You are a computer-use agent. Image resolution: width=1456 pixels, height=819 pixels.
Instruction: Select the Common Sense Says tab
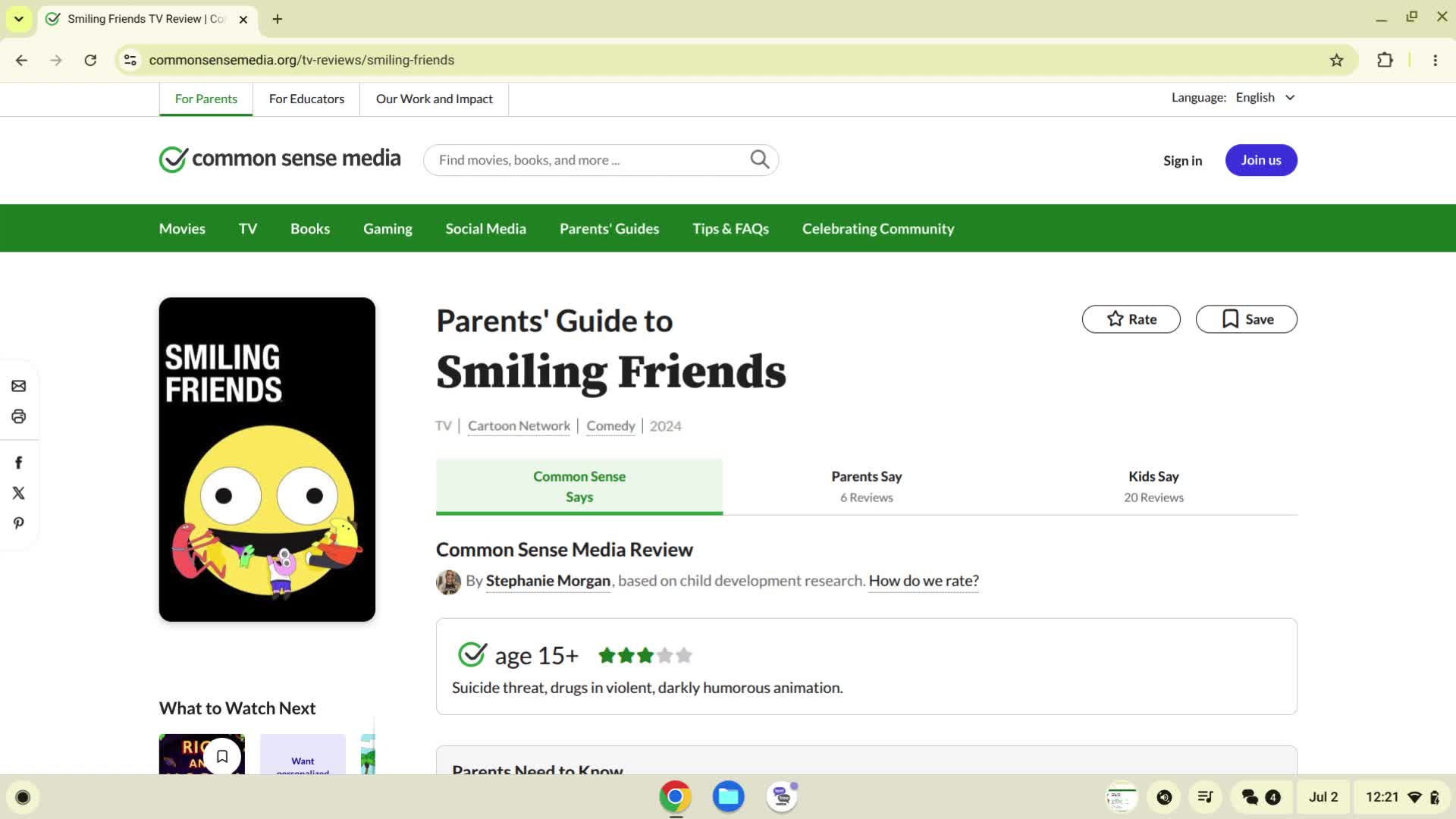point(579,486)
